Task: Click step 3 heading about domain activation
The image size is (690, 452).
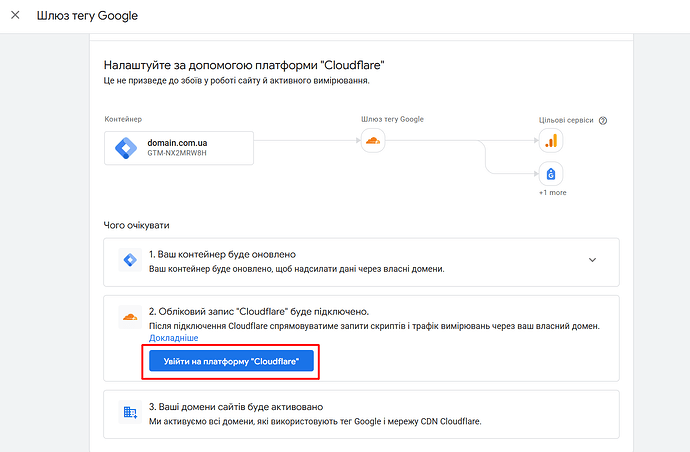Action: click(236, 407)
